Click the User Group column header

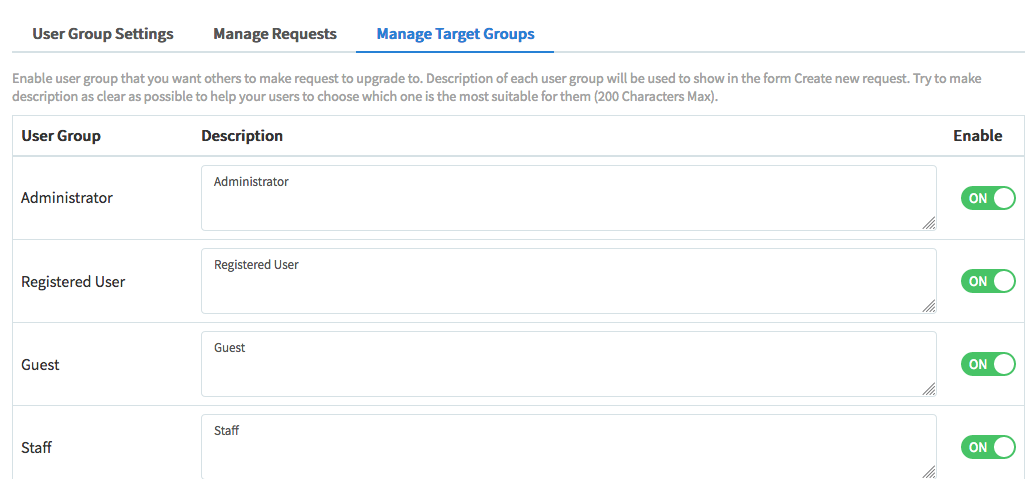coord(61,136)
